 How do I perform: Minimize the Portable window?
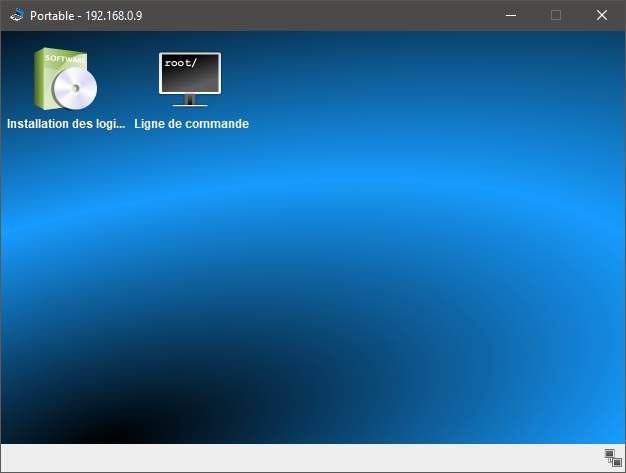coord(510,15)
